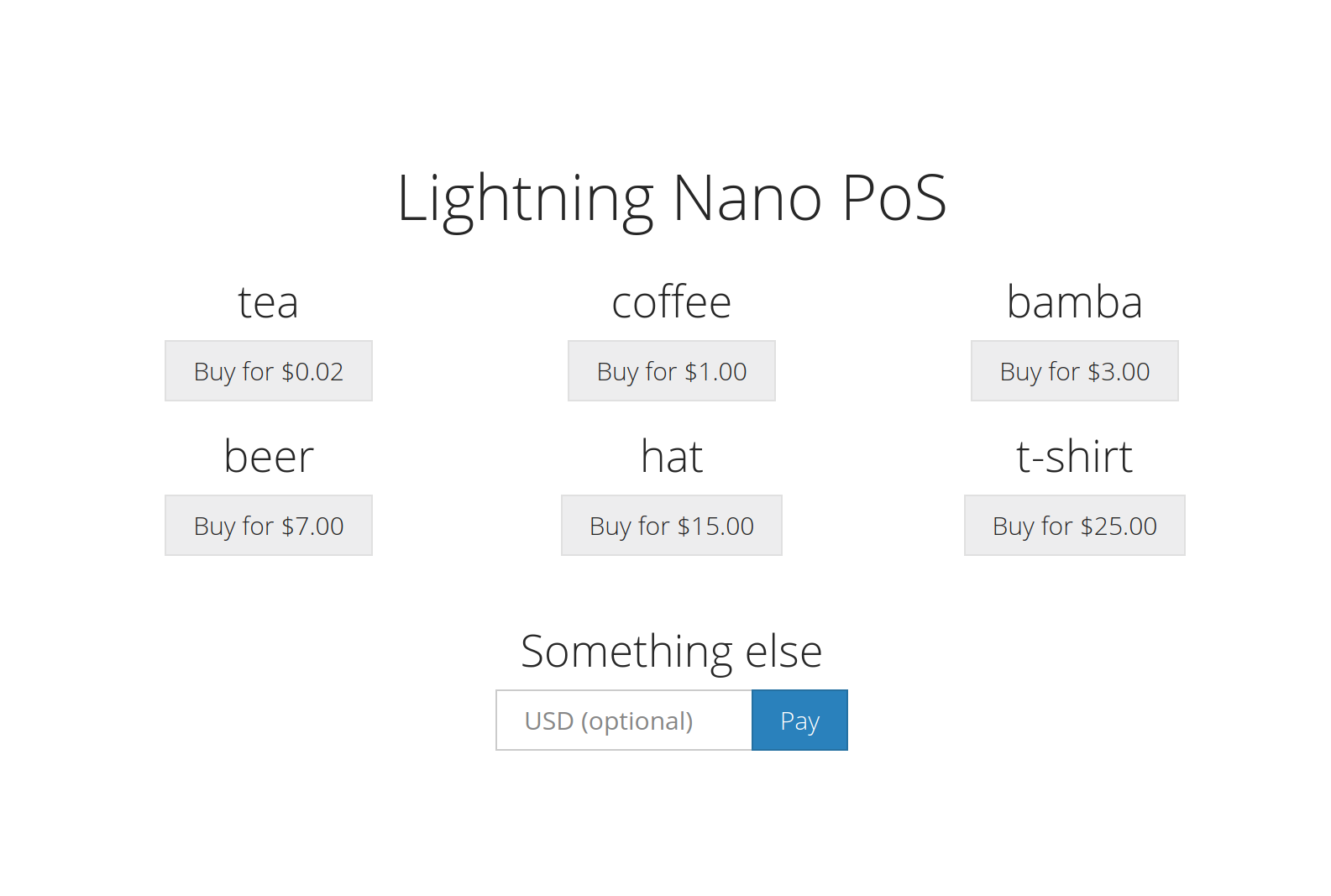
Task: Select the hat item label
Action: pyautogui.click(x=672, y=457)
